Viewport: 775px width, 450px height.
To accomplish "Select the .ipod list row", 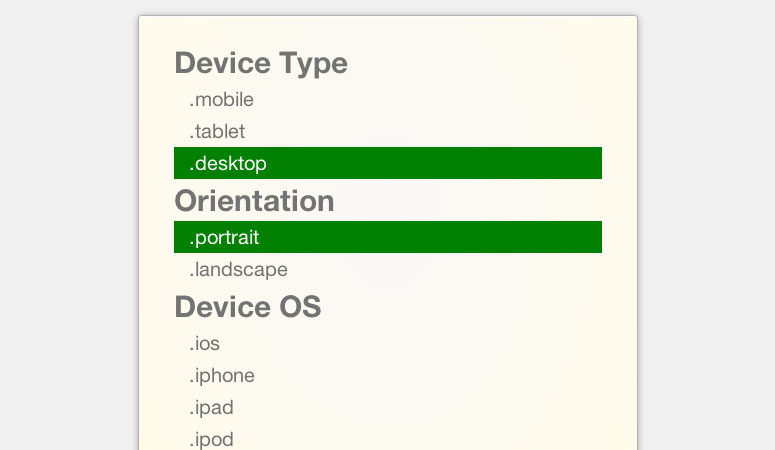I will 388,438.
